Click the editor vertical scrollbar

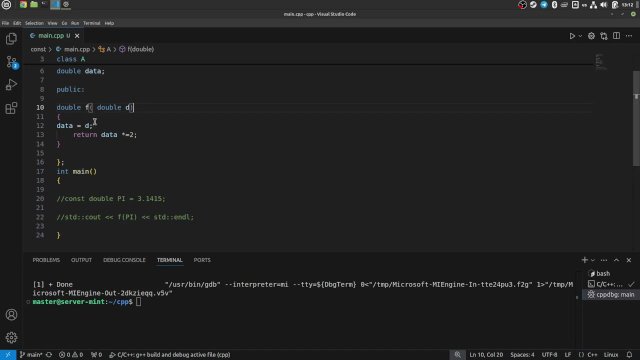636,118
